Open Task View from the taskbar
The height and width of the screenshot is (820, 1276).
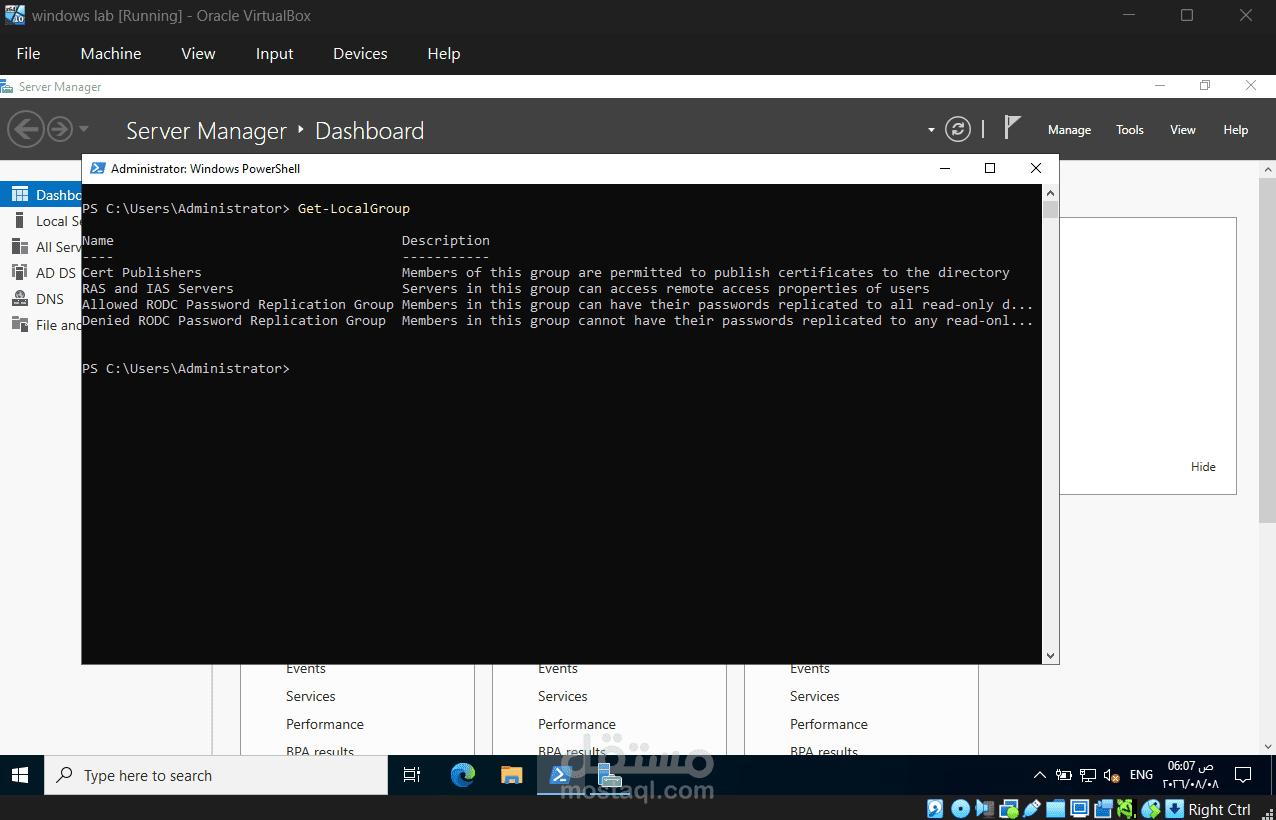(411, 775)
